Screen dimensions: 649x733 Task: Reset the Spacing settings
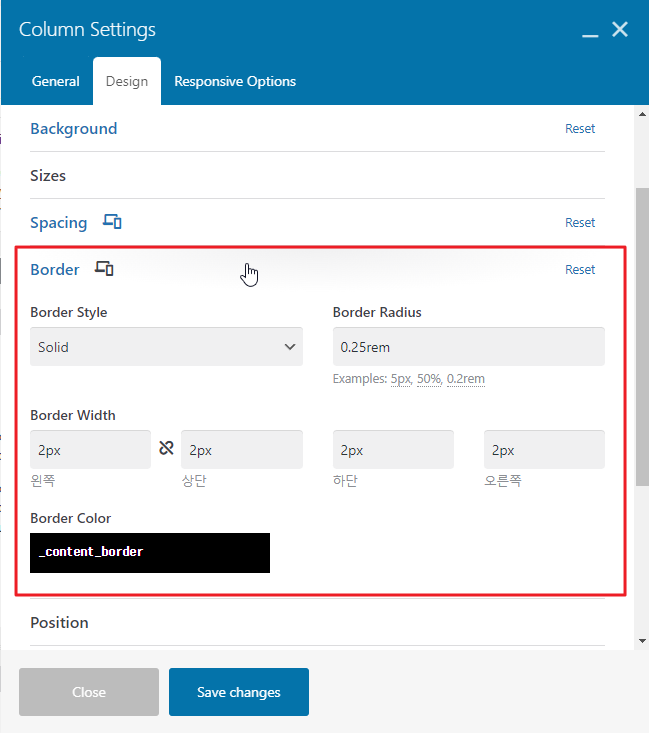(580, 223)
